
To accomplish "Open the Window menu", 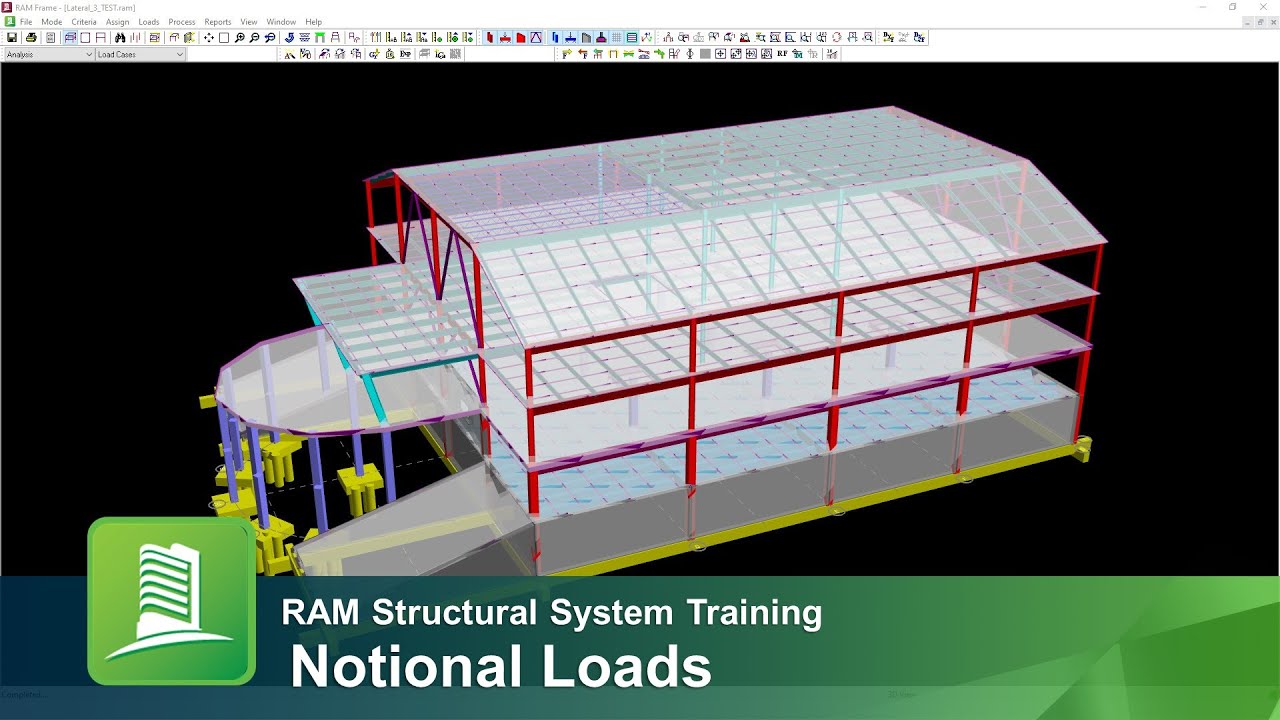I will click(281, 21).
